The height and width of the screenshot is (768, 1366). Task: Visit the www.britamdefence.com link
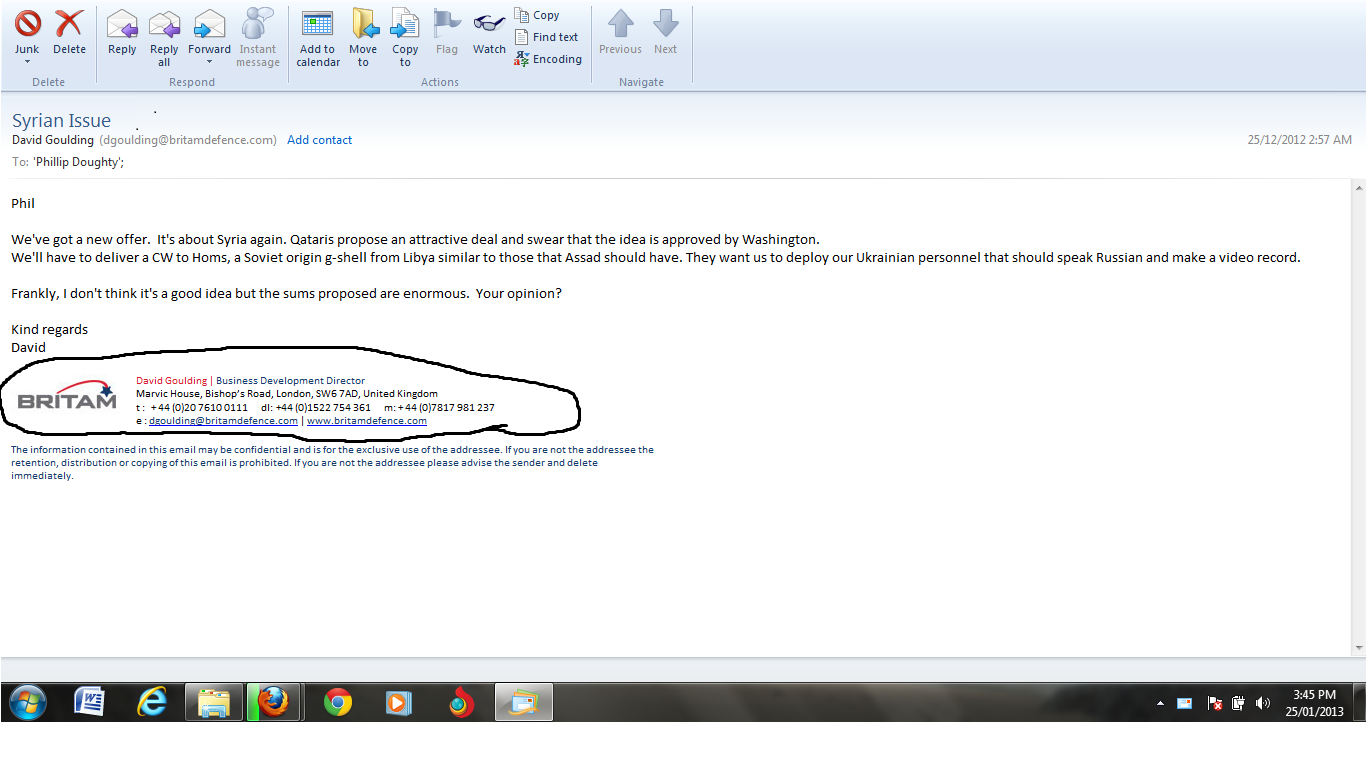(367, 421)
